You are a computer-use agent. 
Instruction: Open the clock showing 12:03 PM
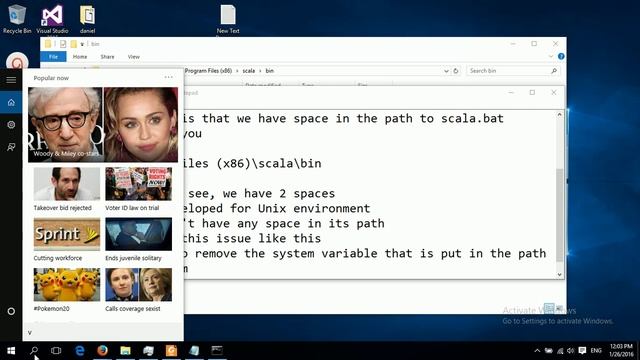tap(621, 351)
